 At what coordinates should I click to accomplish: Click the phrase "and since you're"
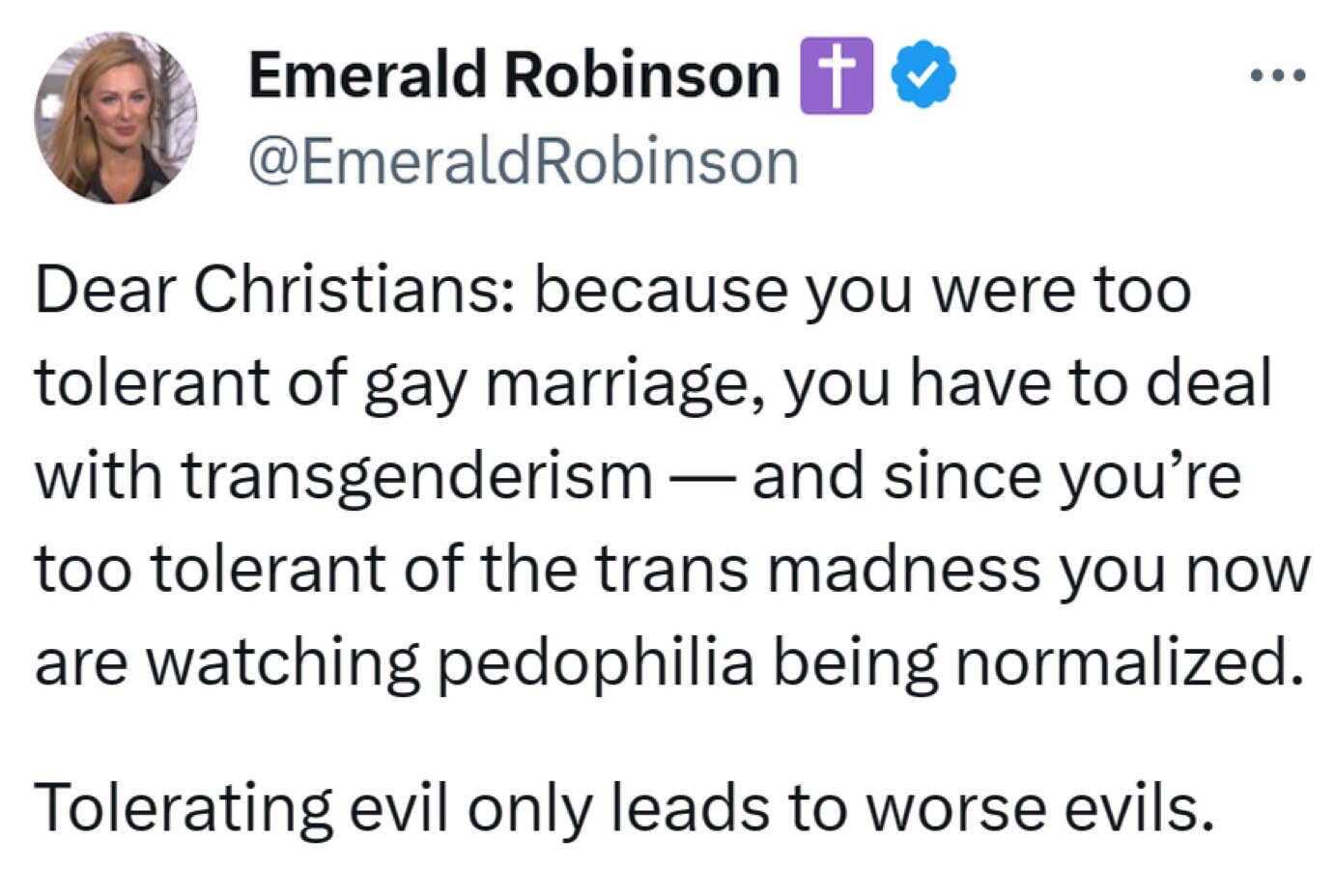pos(996,476)
